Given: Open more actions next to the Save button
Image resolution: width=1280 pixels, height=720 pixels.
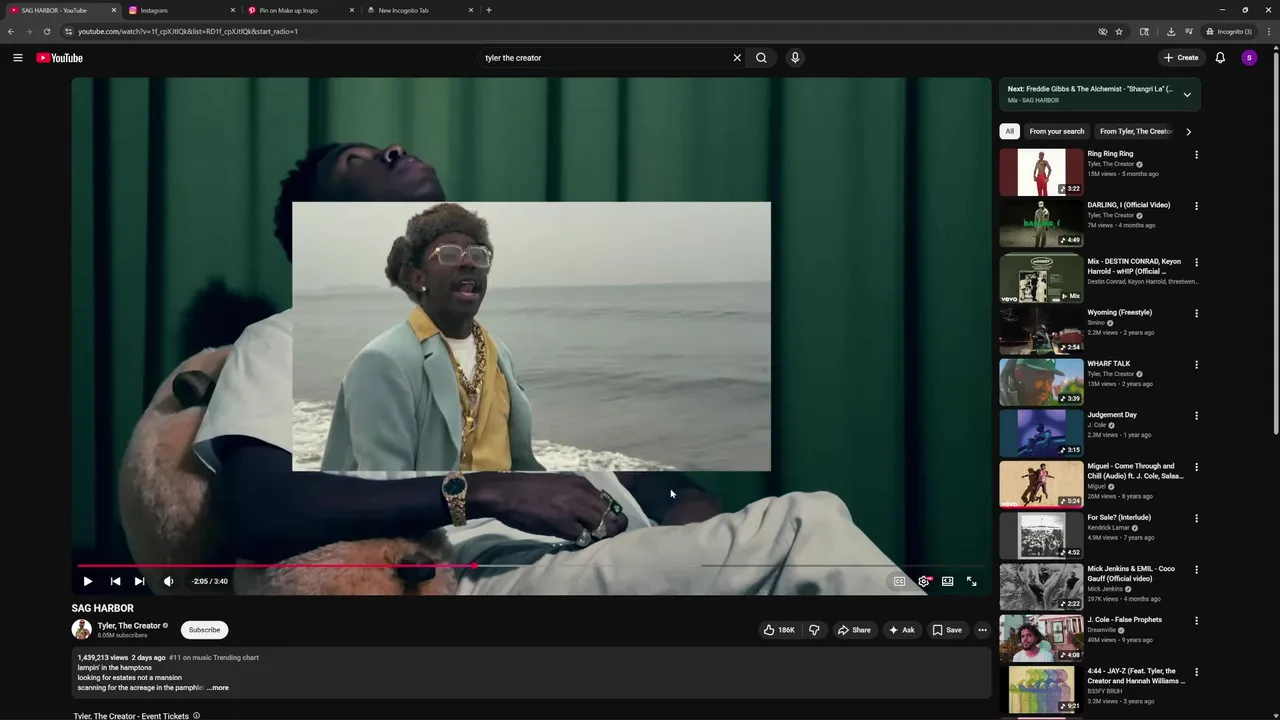Looking at the screenshot, I should click(982, 630).
